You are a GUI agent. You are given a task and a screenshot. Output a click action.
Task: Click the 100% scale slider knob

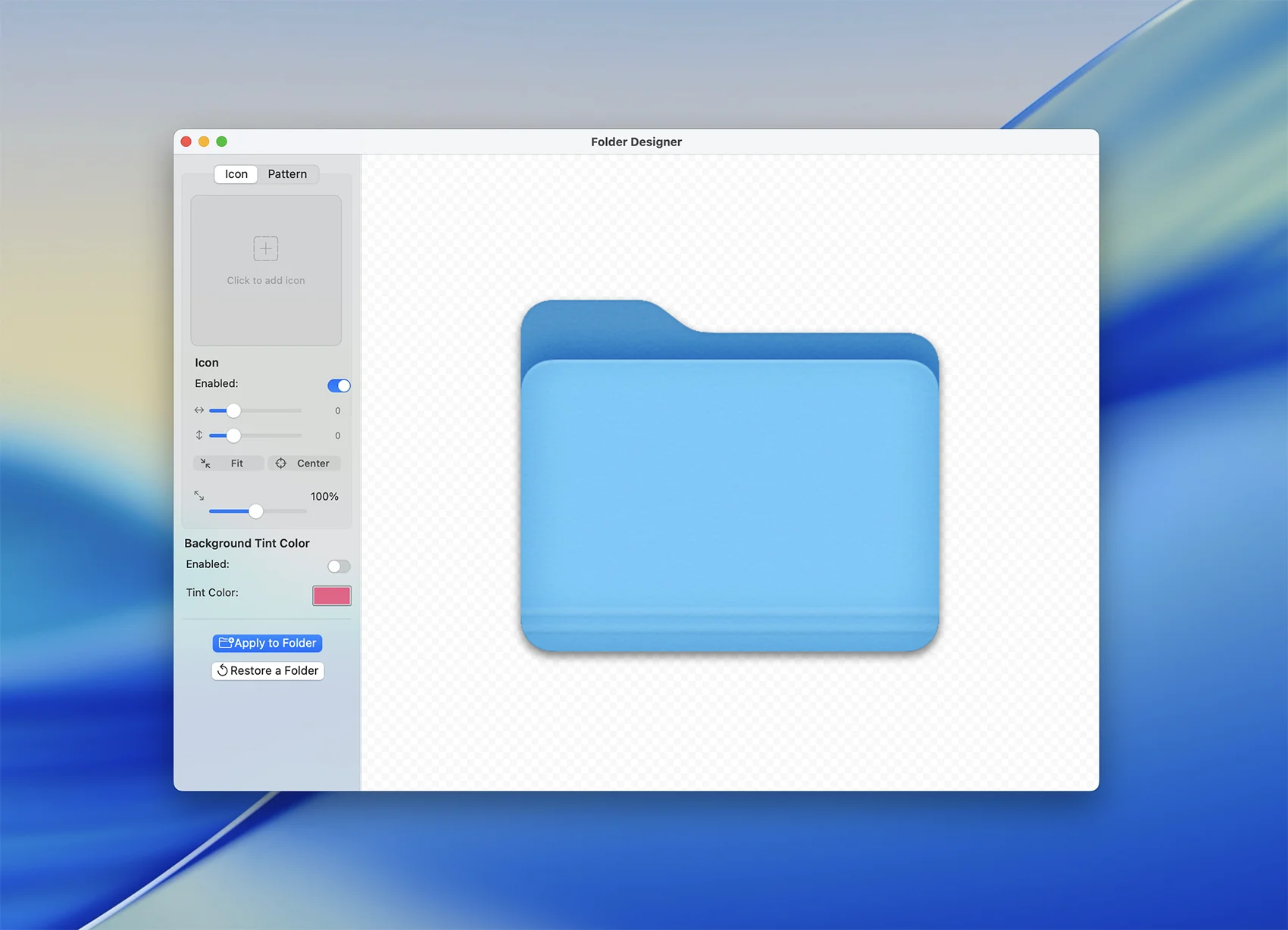pos(256,511)
